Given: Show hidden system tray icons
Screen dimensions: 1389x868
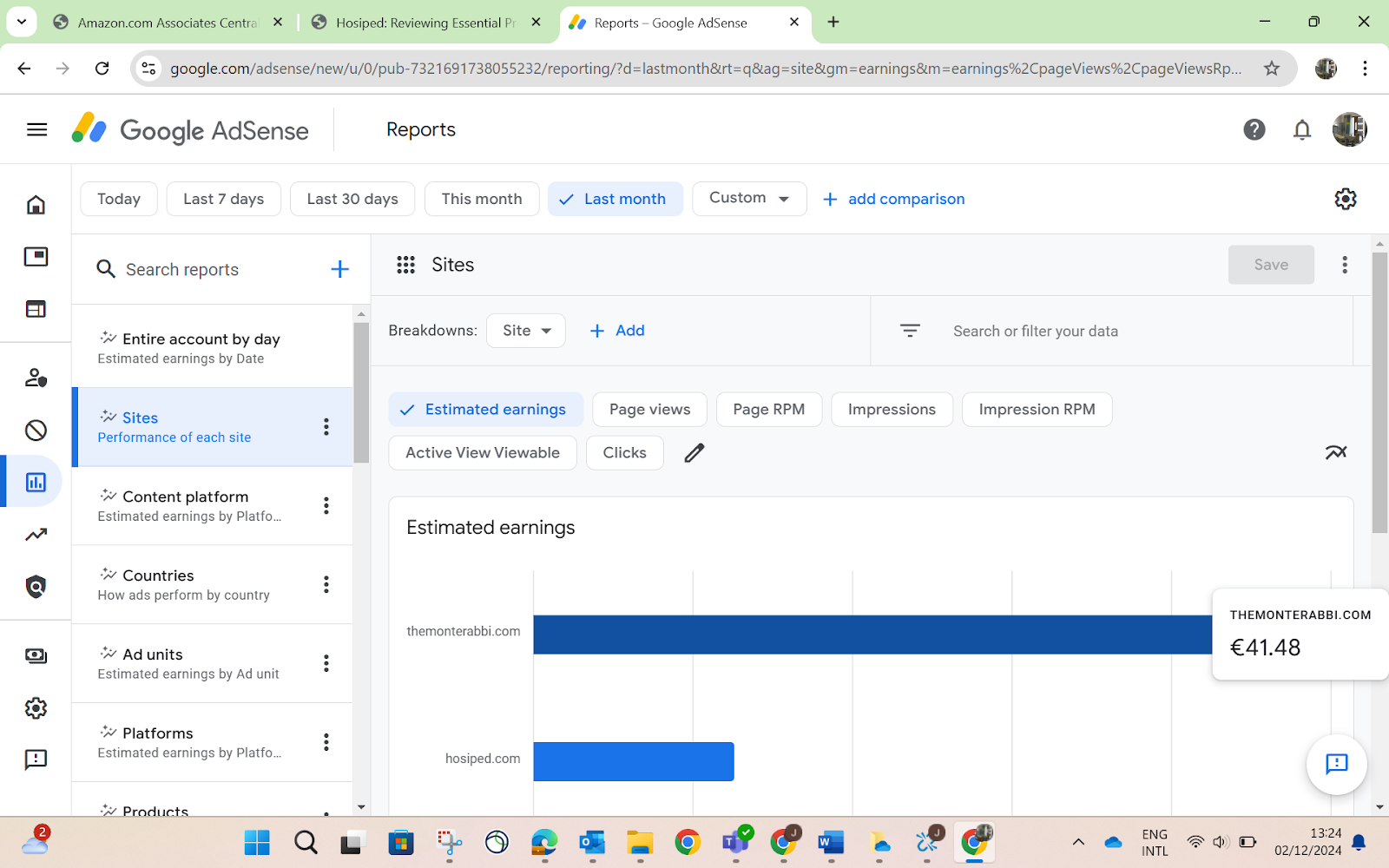Looking at the screenshot, I should click(x=1078, y=842).
